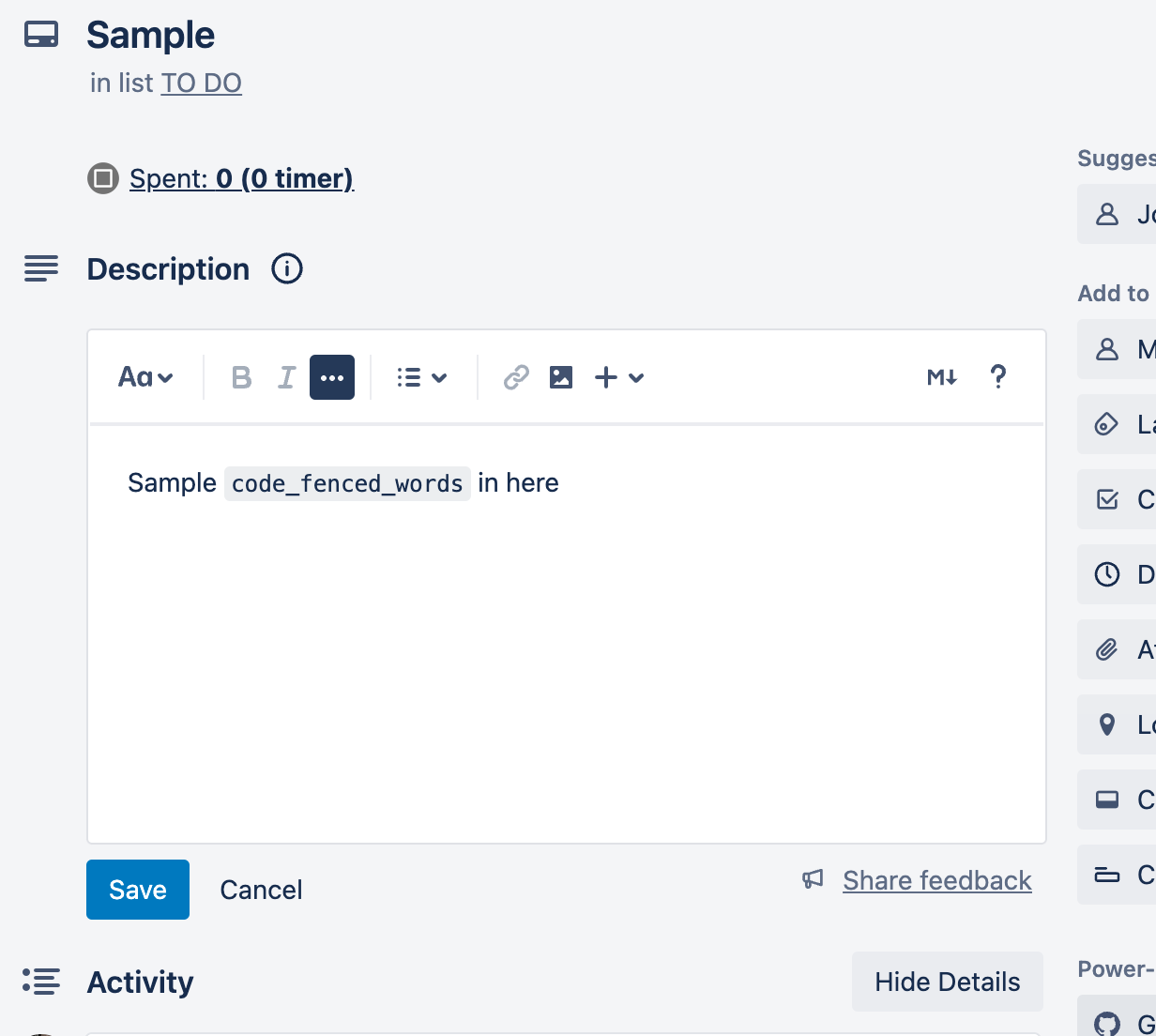
Task: Open the Share feedback link
Action: pos(936,880)
